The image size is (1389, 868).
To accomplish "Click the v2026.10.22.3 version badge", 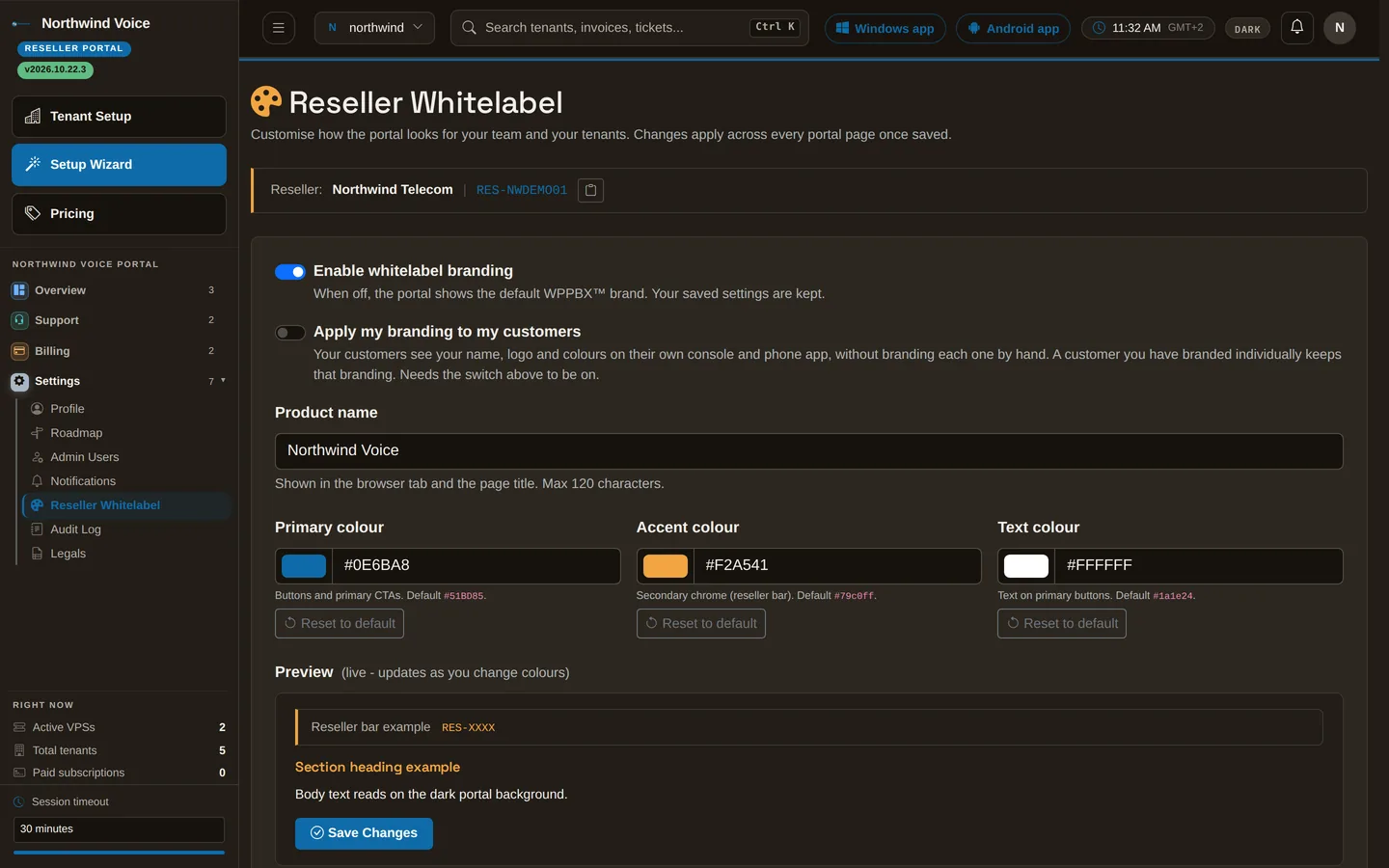I will click(x=55, y=69).
